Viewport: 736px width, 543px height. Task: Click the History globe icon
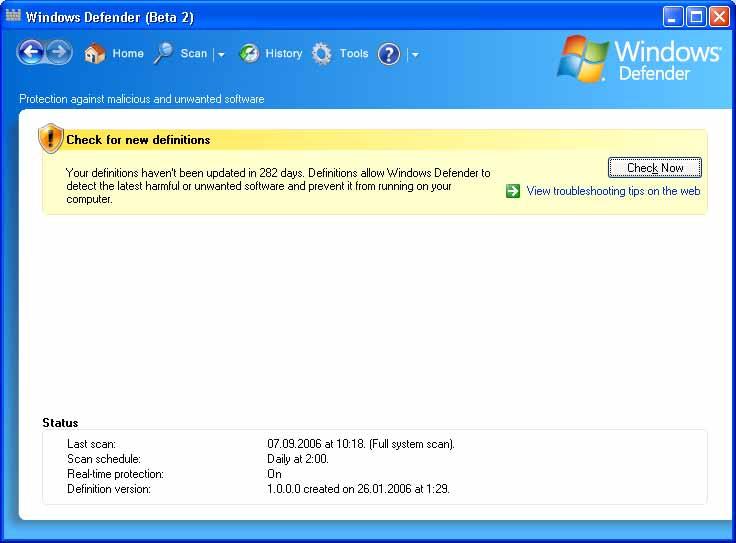(x=249, y=54)
